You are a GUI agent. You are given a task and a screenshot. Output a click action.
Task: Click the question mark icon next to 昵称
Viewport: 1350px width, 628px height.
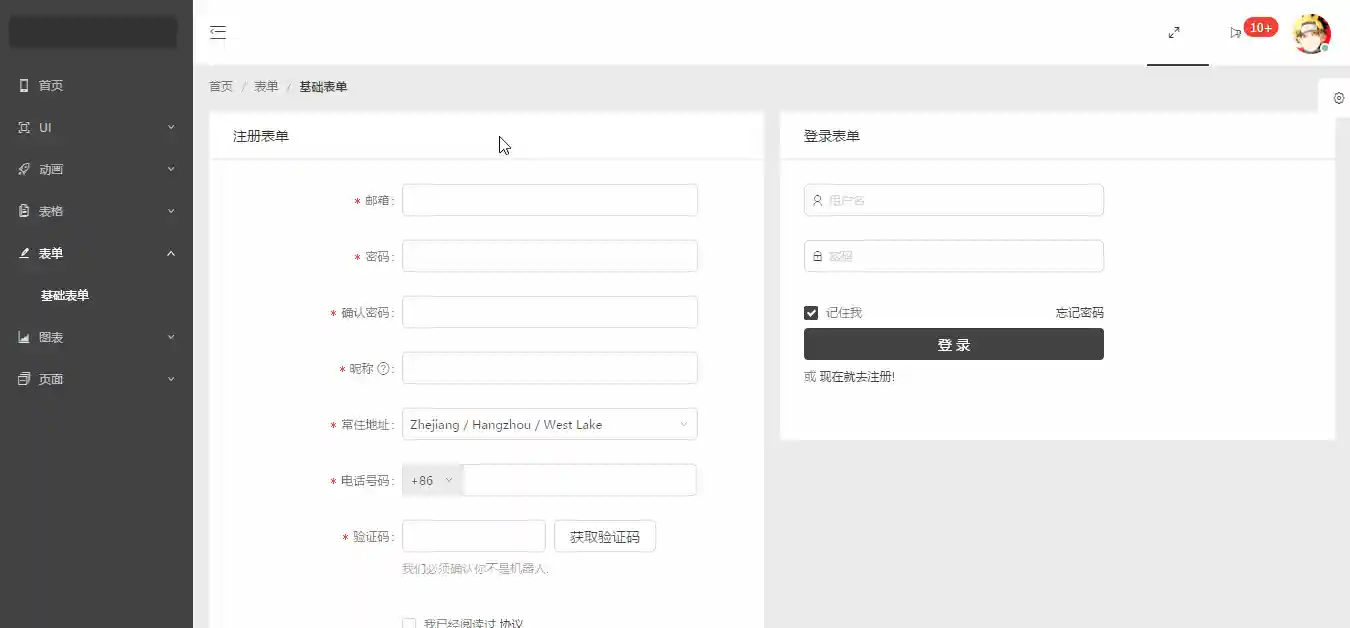click(383, 369)
